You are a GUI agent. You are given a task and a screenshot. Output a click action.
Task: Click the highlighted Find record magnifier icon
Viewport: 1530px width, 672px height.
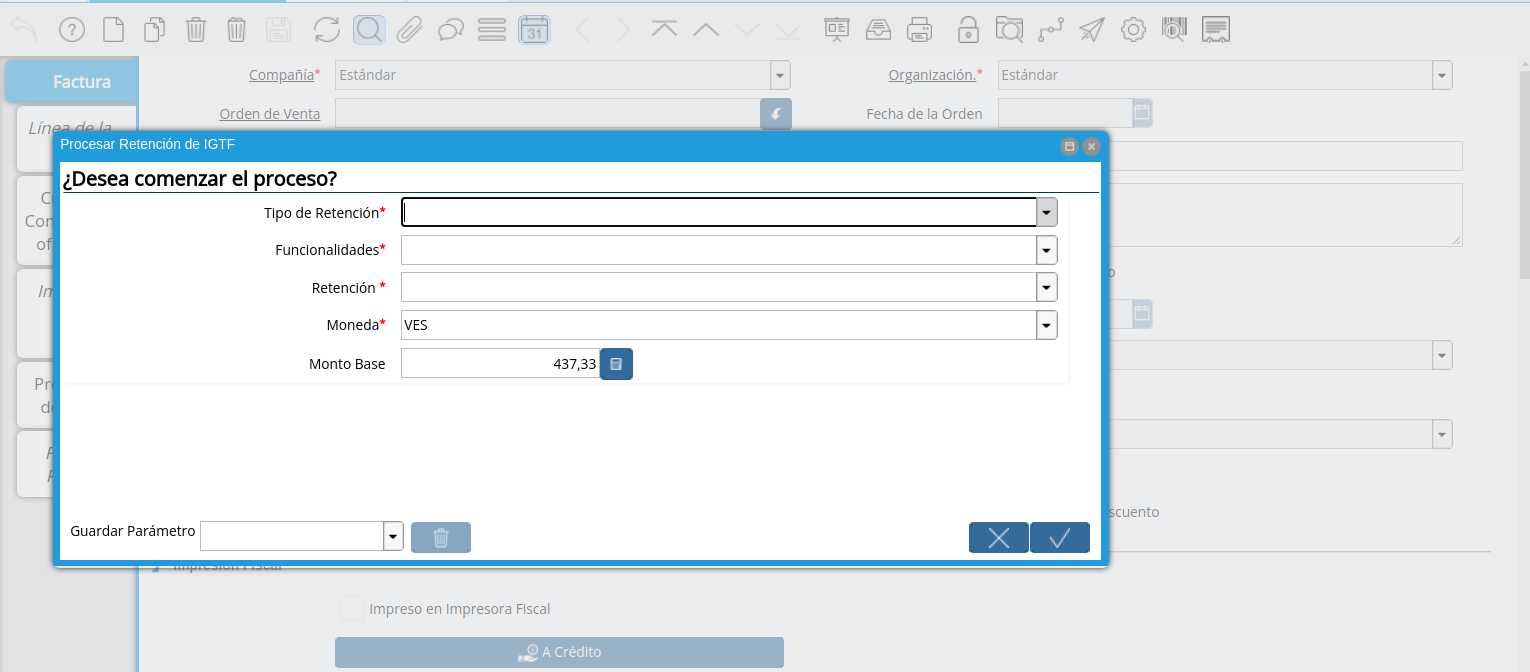click(369, 30)
